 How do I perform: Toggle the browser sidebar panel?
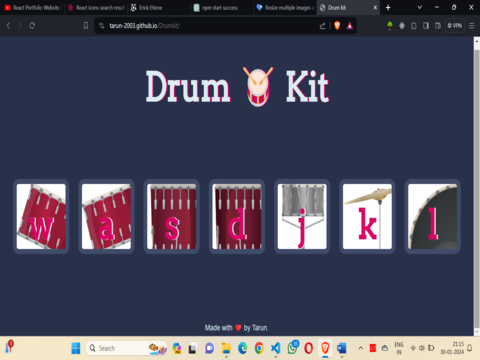click(x=426, y=26)
